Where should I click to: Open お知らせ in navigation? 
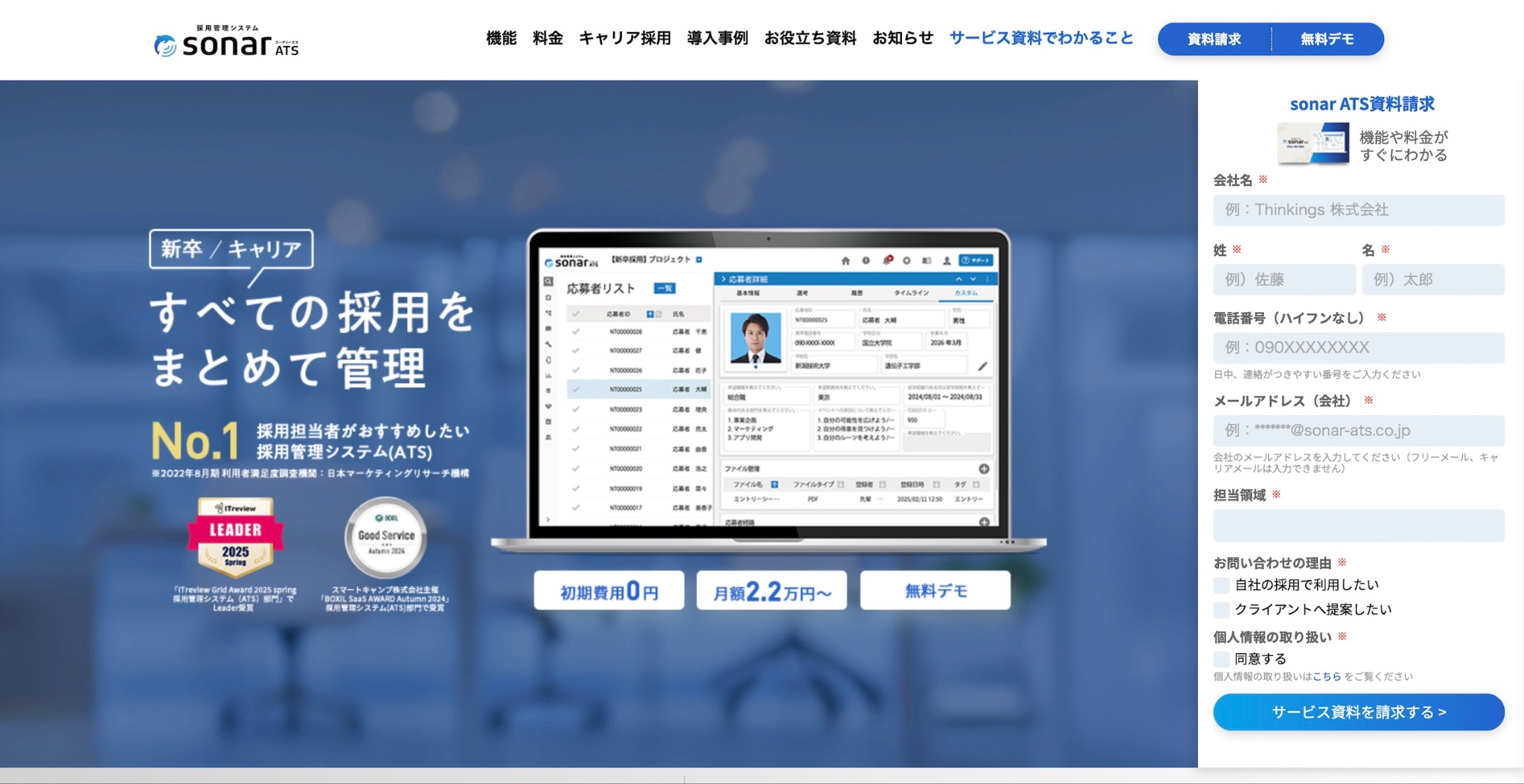[x=903, y=38]
